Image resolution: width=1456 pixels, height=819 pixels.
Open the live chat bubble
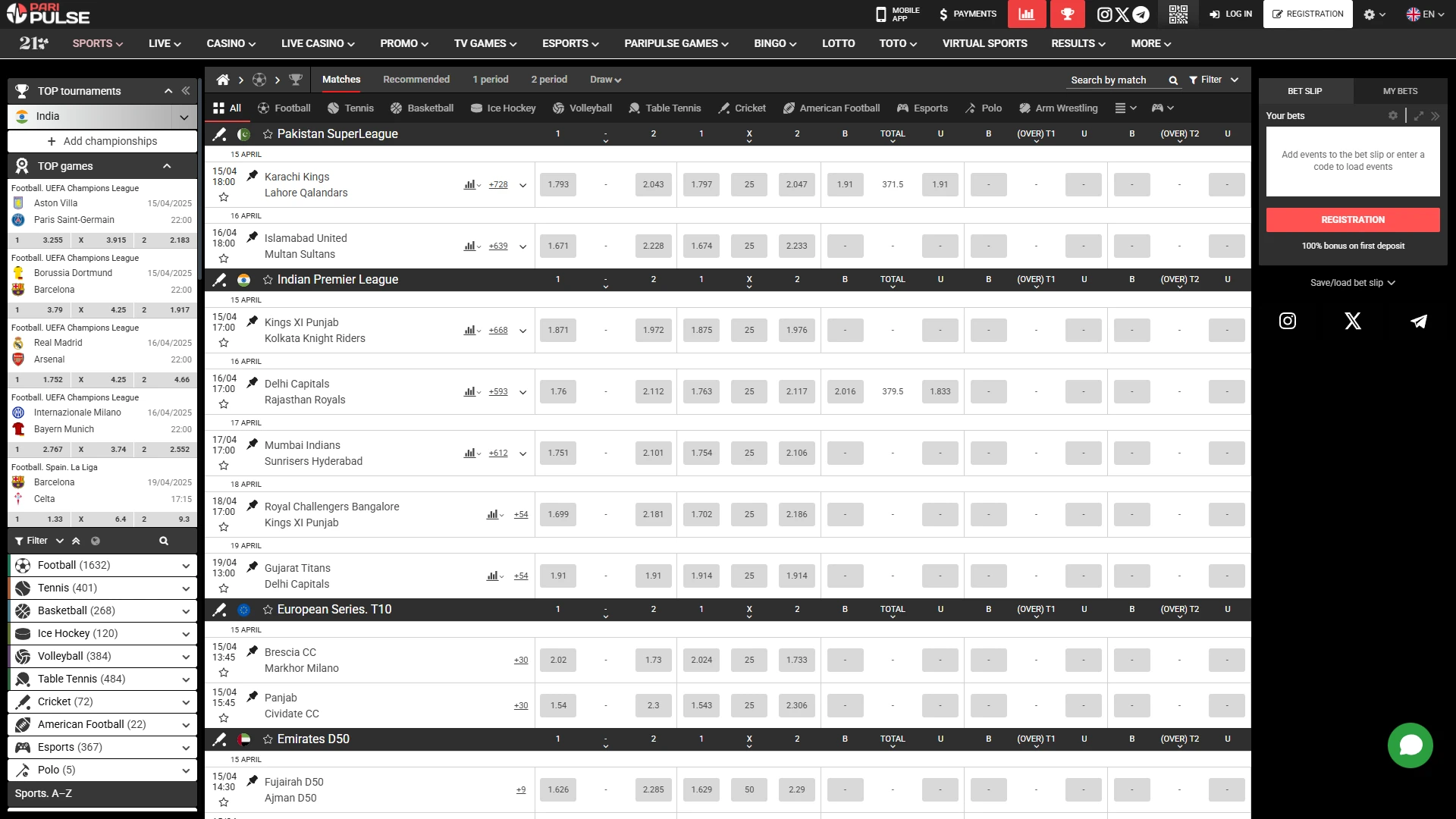point(1410,745)
